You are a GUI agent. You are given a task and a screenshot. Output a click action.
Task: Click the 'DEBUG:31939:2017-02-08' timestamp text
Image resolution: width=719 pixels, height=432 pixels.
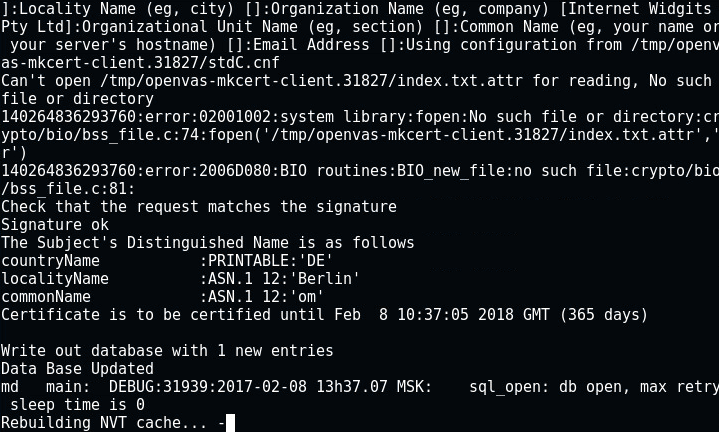208,387
